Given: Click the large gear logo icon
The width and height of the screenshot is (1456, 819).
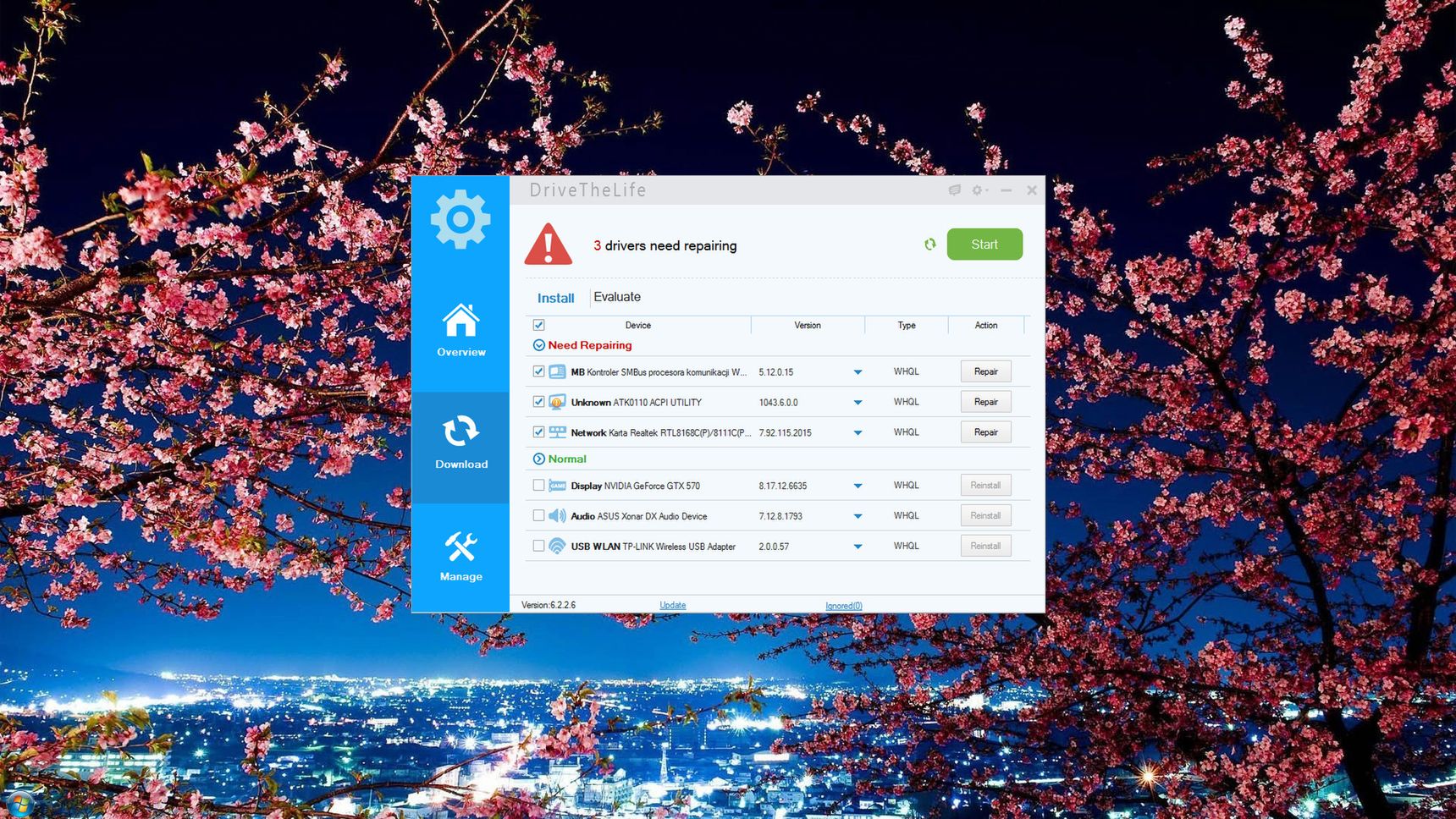Looking at the screenshot, I should 461,219.
